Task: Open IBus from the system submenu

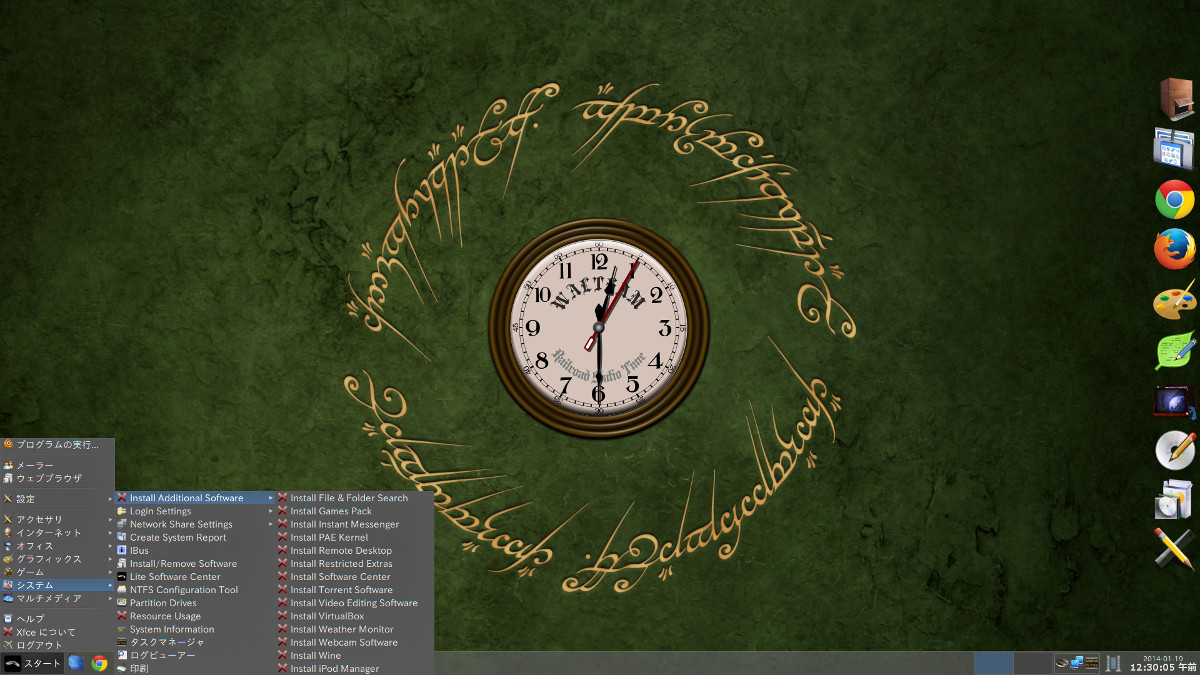Action: pyautogui.click(x=195, y=550)
